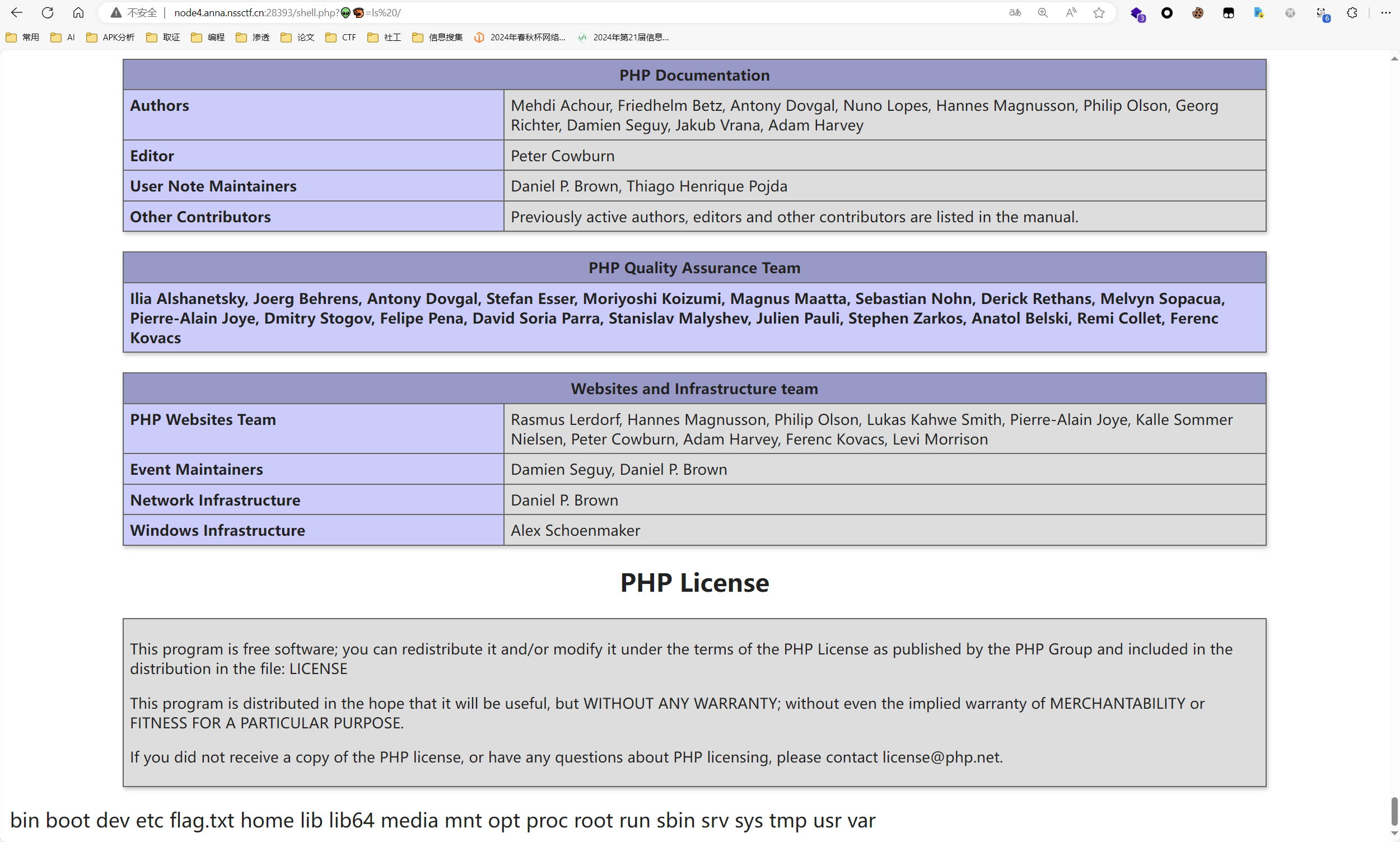The width and height of the screenshot is (1400, 842).
Task: Open the 2024年春秋杯网络 bookmark
Action: click(x=520, y=38)
